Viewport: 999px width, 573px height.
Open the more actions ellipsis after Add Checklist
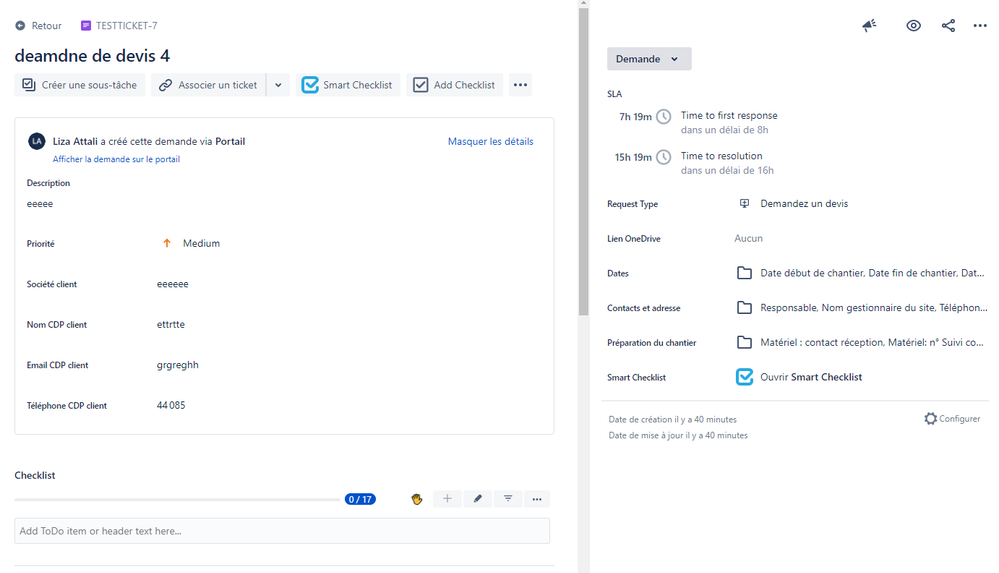tap(521, 85)
